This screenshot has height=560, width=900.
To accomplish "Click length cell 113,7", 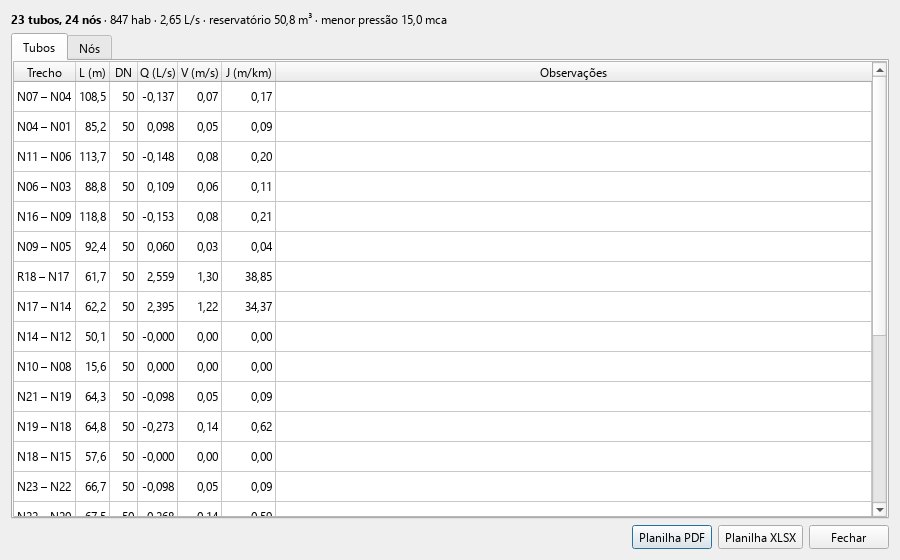I will coord(92,156).
